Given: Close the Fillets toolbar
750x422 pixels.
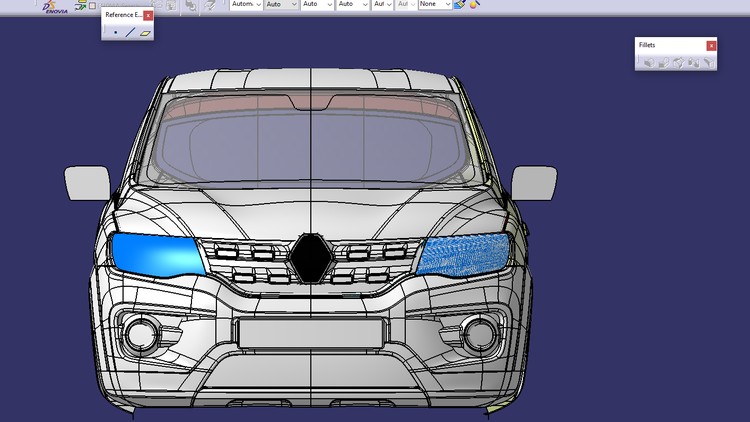Looking at the screenshot, I should tap(711, 45).
